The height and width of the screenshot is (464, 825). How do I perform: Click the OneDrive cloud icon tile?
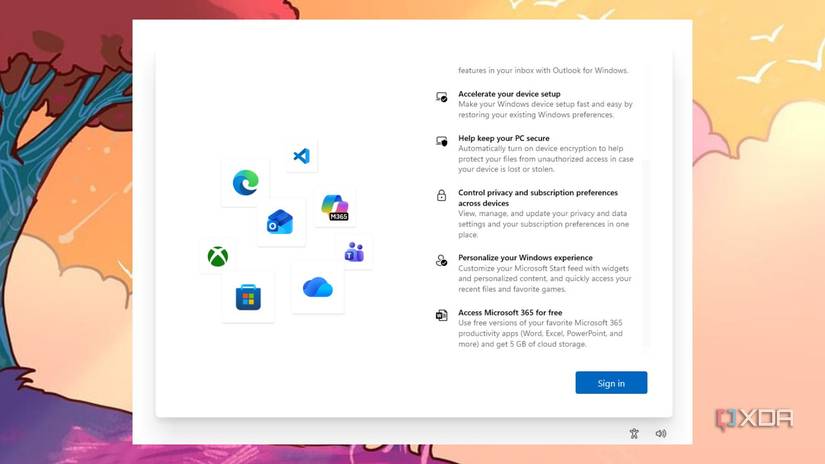pyautogui.click(x=318, y=287)
